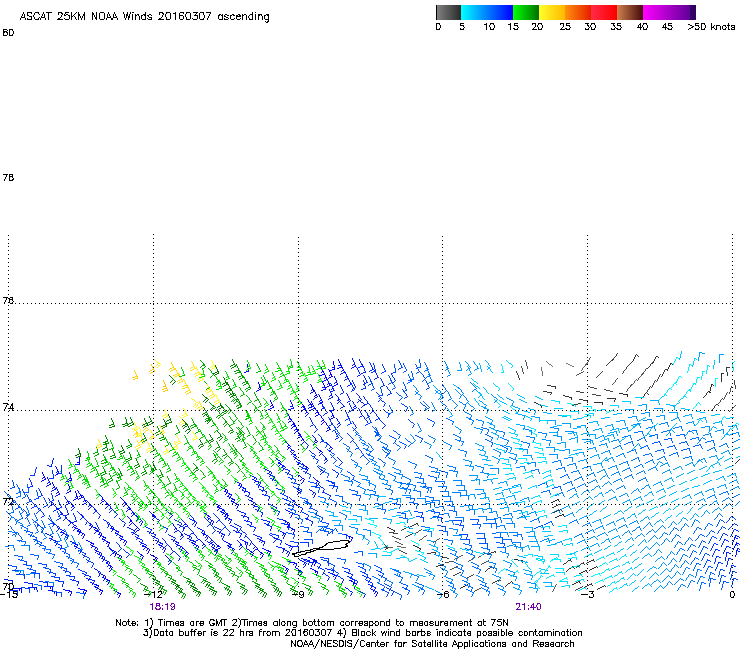Click the note line starting 'Note: 1) Times are GMT'

(312, 623)
